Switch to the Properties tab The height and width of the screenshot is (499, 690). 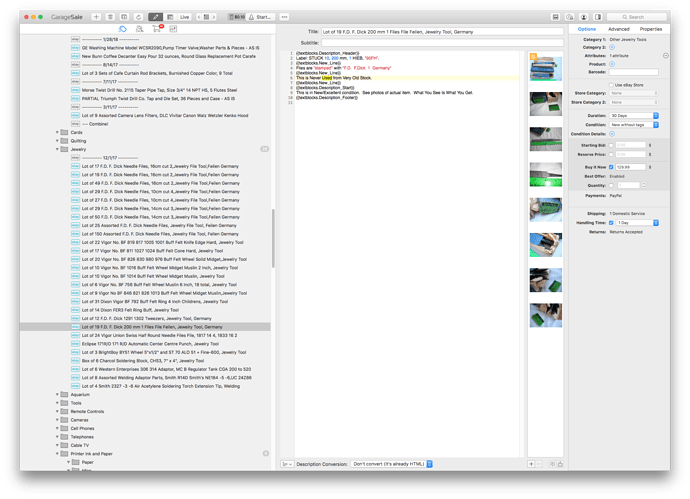(x=651, y=29)
